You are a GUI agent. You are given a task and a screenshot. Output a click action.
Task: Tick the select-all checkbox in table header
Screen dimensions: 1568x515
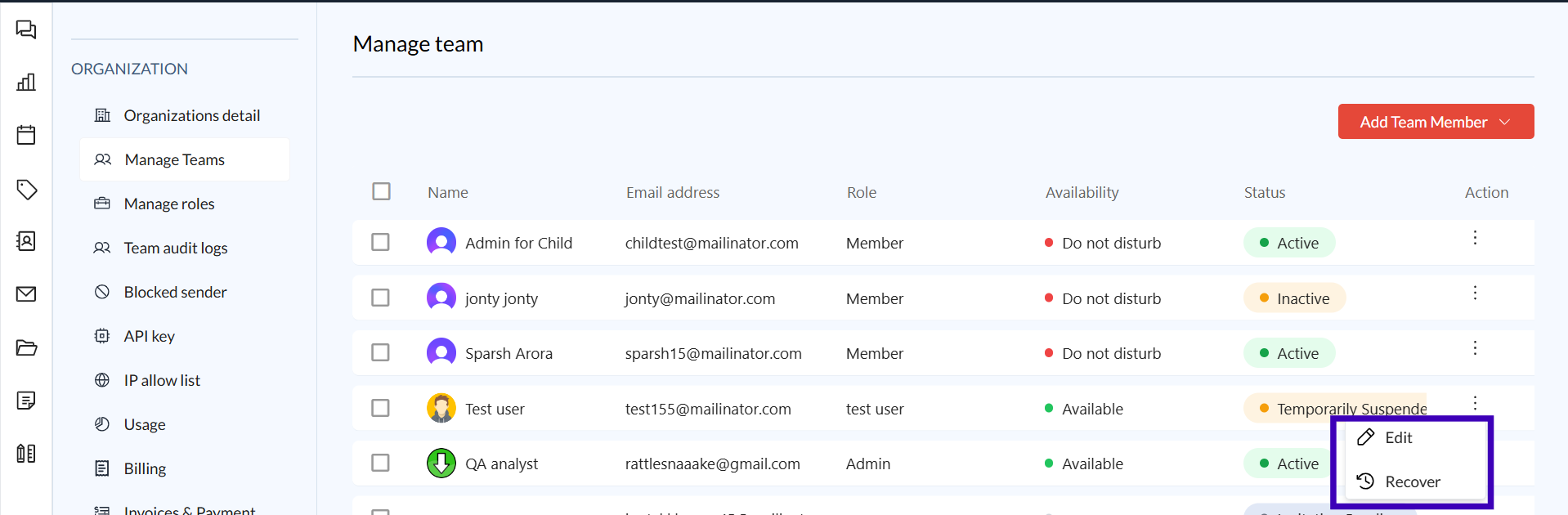(x=381, y=191)
